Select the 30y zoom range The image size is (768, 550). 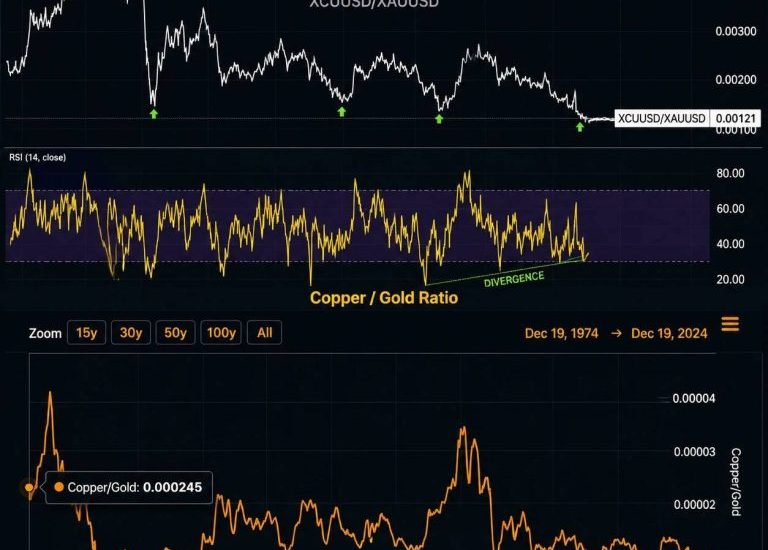click(131, 333)
